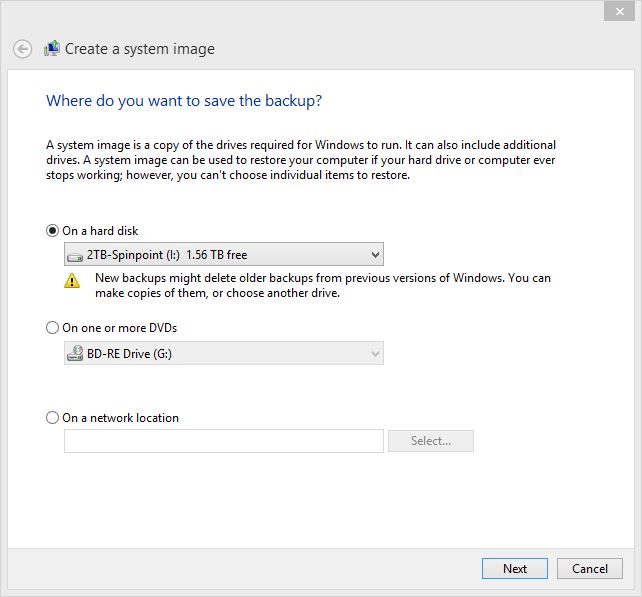Screen dimensions: 642x597
Task: Click the disc drive icon next to BD-RE Drive
Action: click(x=75, y=353)
